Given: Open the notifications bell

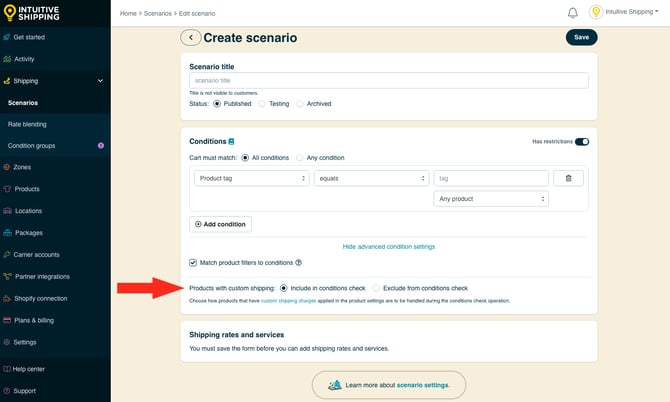Looking at the screenshot, I should pos(573,13).
